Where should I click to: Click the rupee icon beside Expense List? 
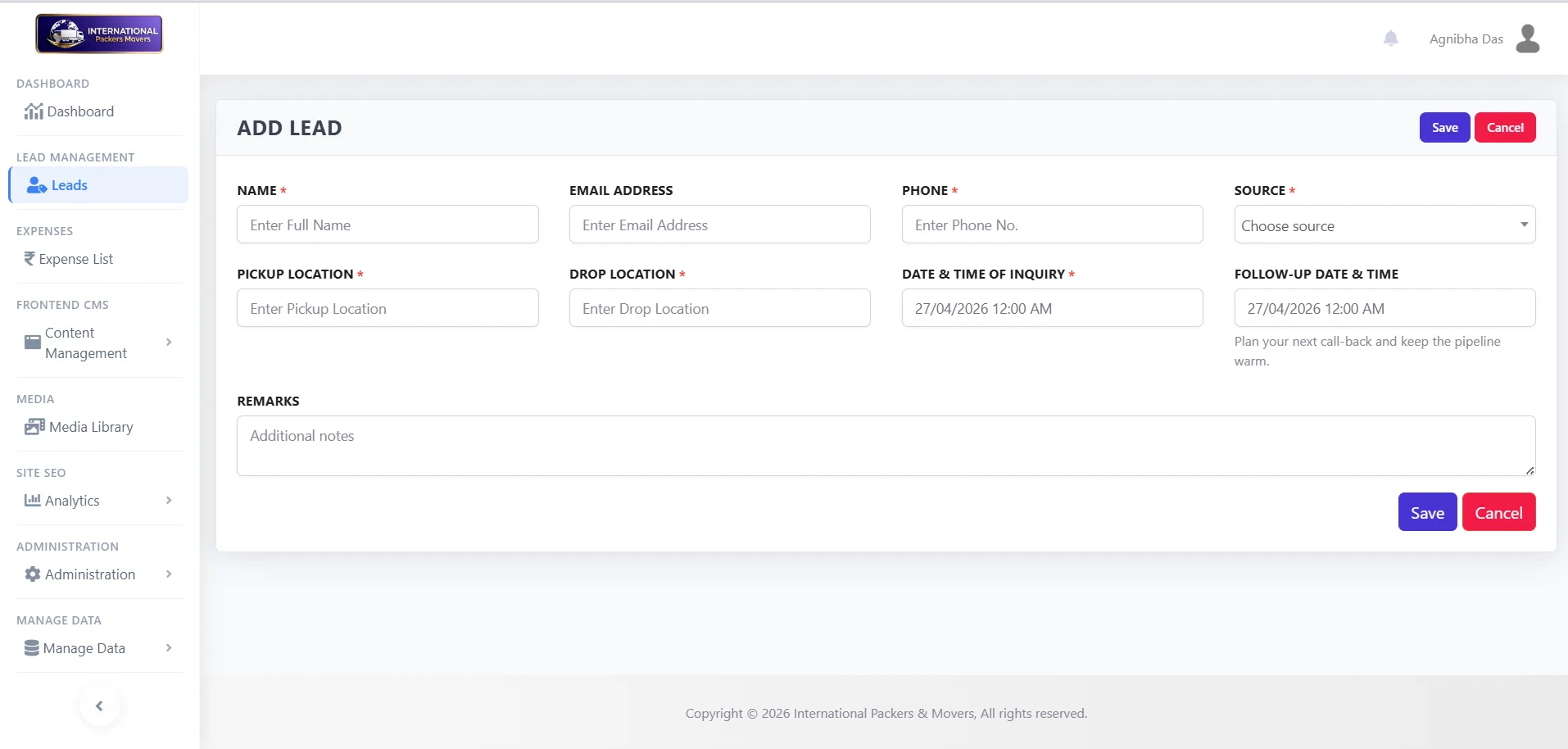(x=29, y=259)
